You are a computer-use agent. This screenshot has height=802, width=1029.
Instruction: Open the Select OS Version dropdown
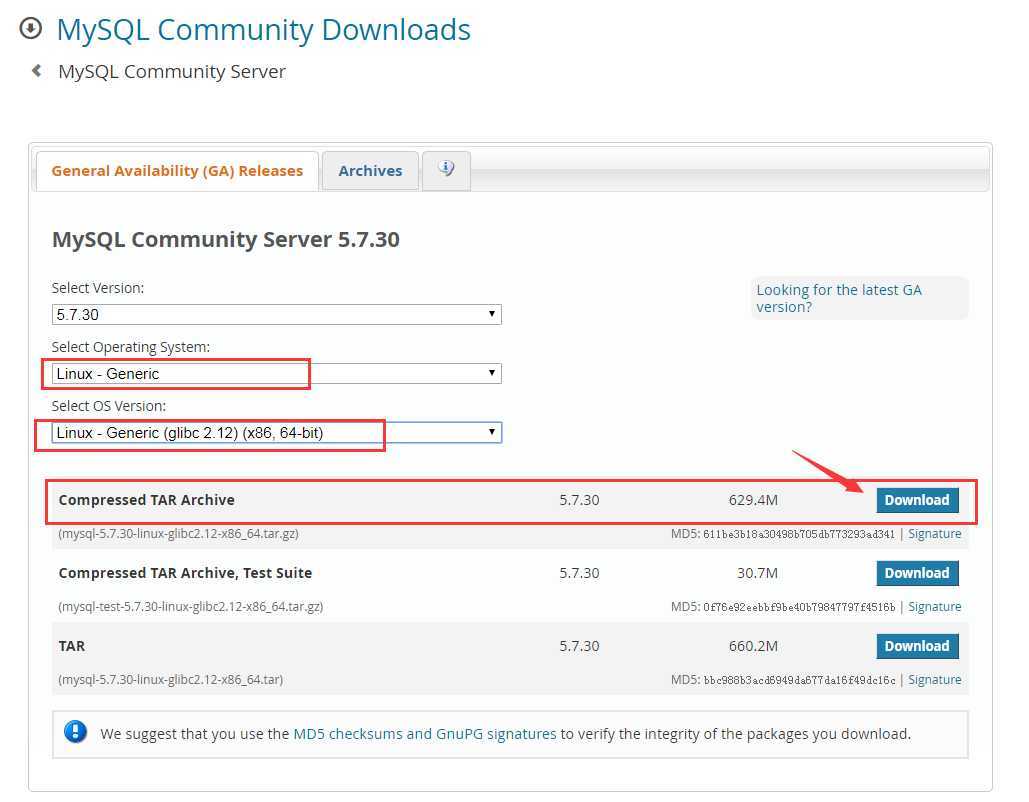point(276,433)
